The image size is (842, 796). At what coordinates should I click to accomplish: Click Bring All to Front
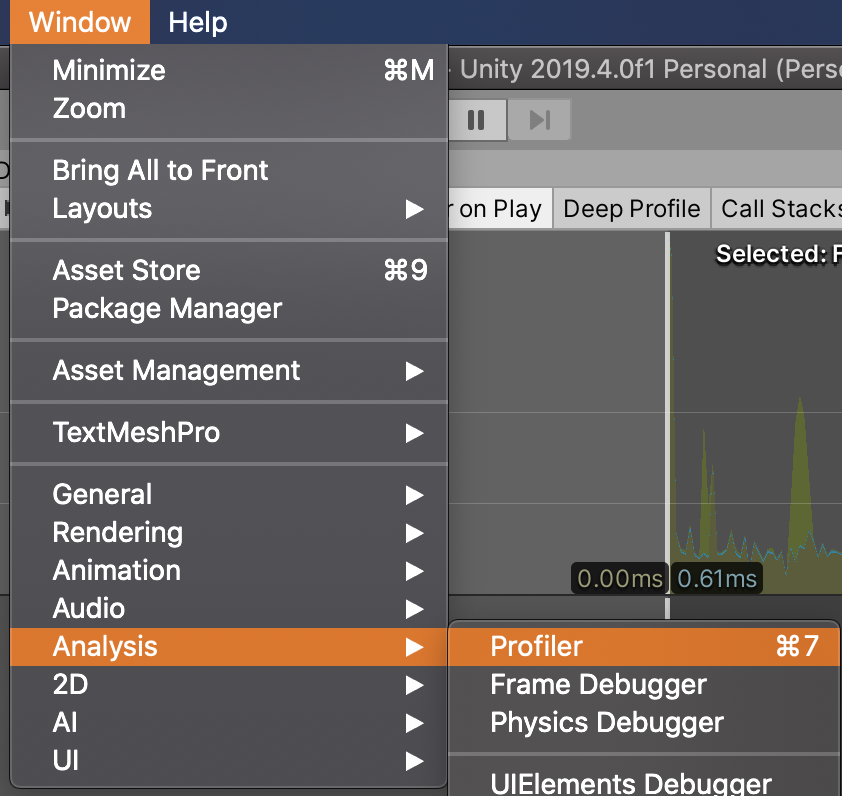[229, 170]
